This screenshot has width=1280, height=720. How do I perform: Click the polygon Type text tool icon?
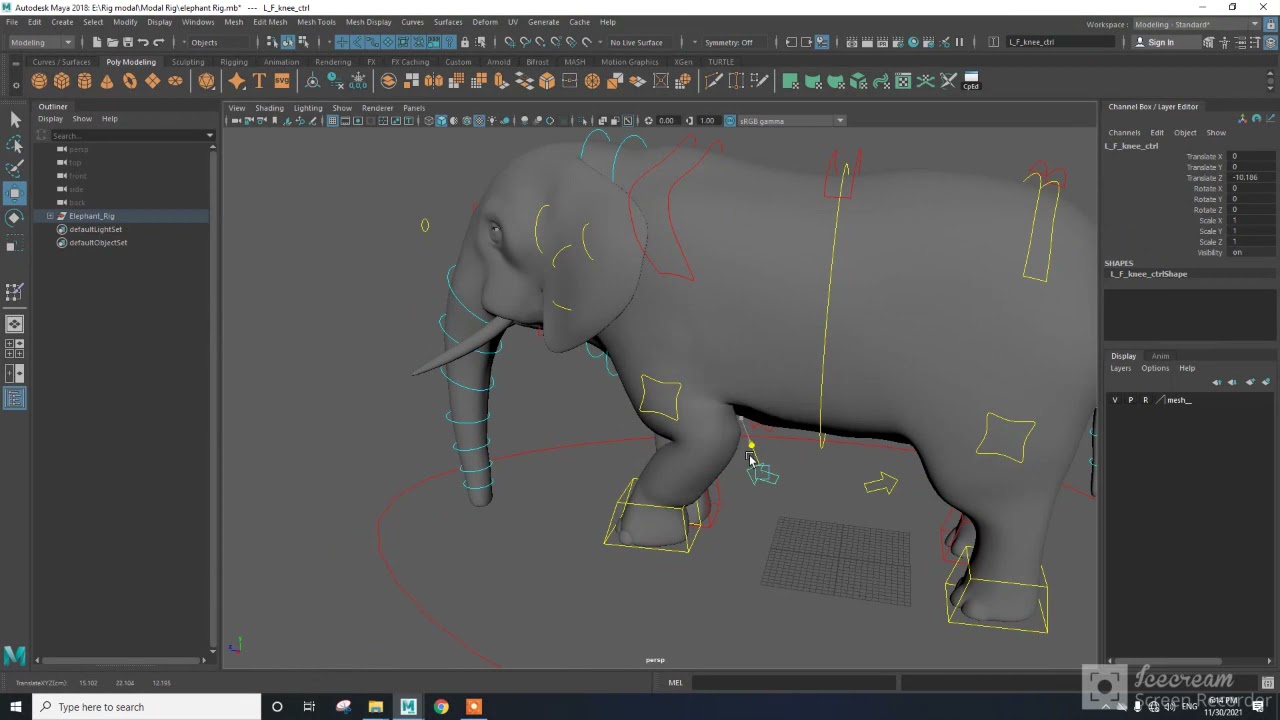click(x=259, y=81)
